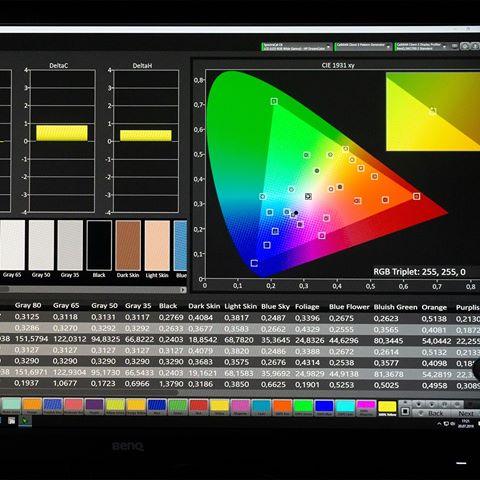Viewport: 480px width, 480px height.
Task: Select the Dark Skin patch swatch
Action: pos(128,245)
